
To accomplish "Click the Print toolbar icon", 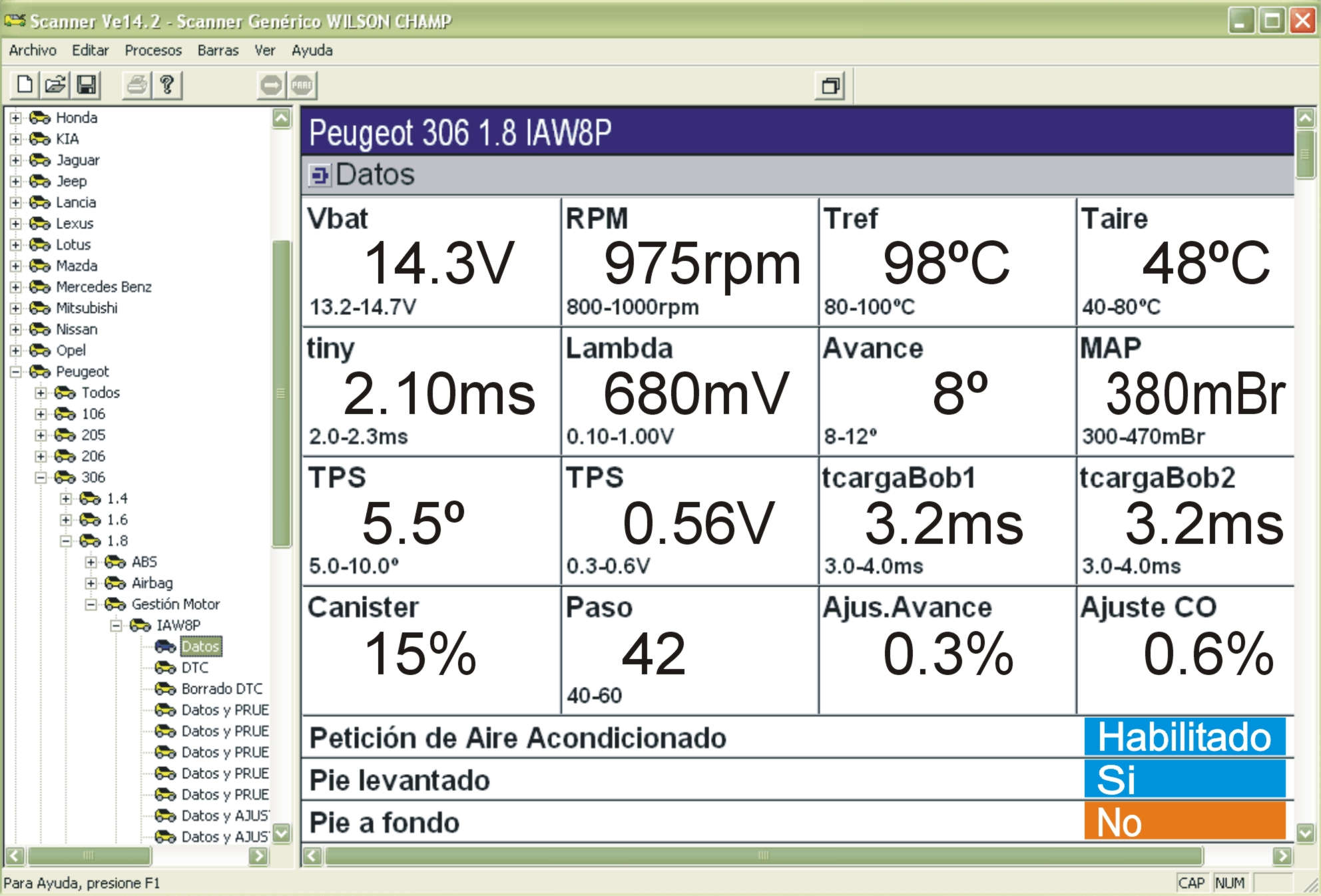I will click(136, 85).
